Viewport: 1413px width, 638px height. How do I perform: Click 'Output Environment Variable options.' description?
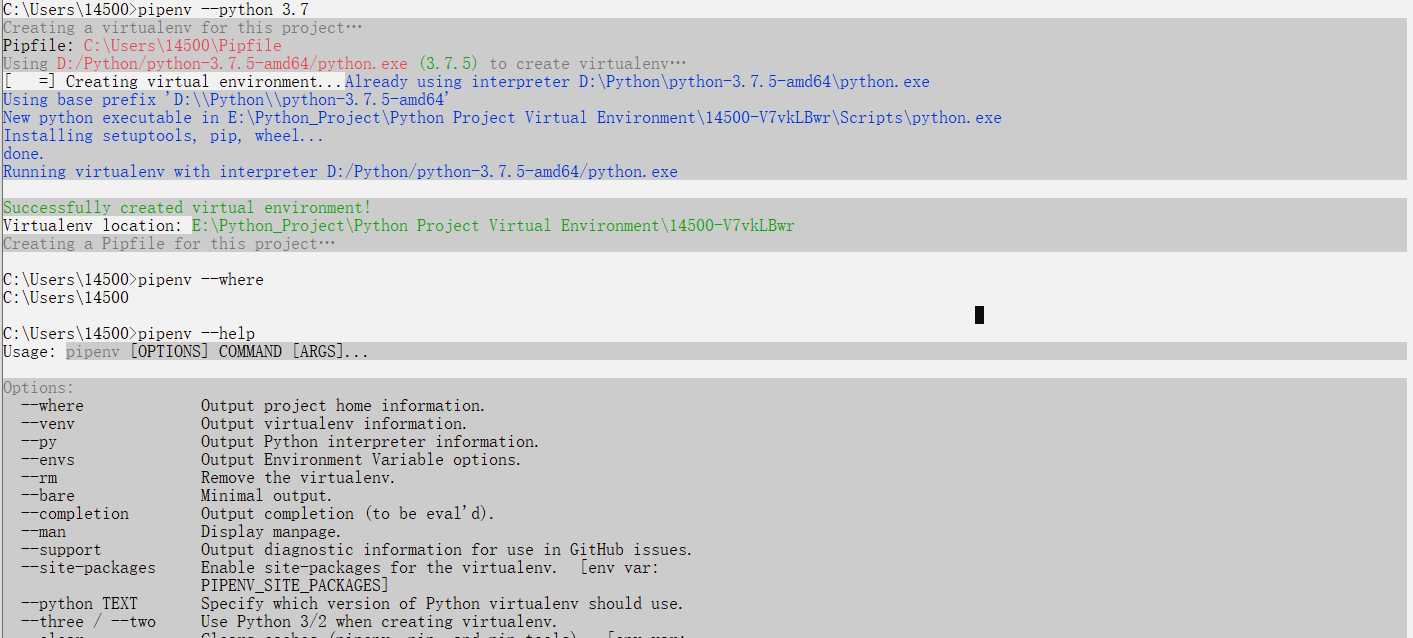tap(361, 460)
